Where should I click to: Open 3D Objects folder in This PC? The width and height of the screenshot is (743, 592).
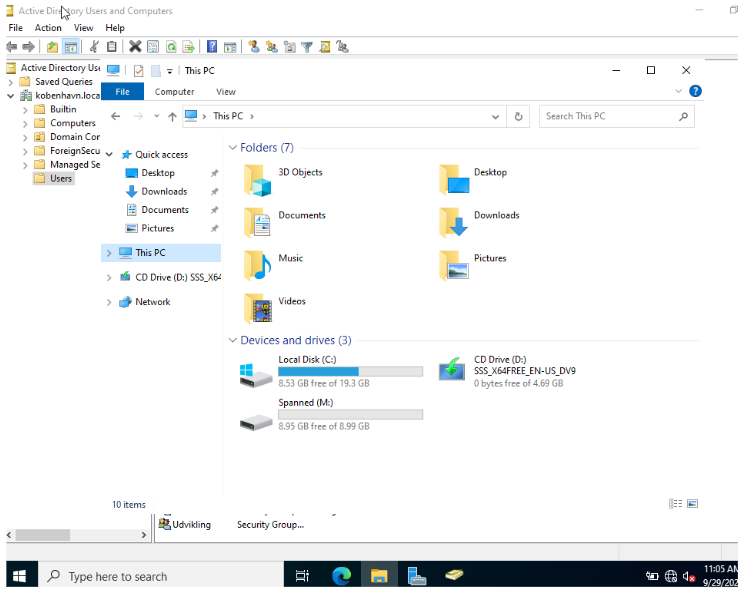tap(257, 181)
